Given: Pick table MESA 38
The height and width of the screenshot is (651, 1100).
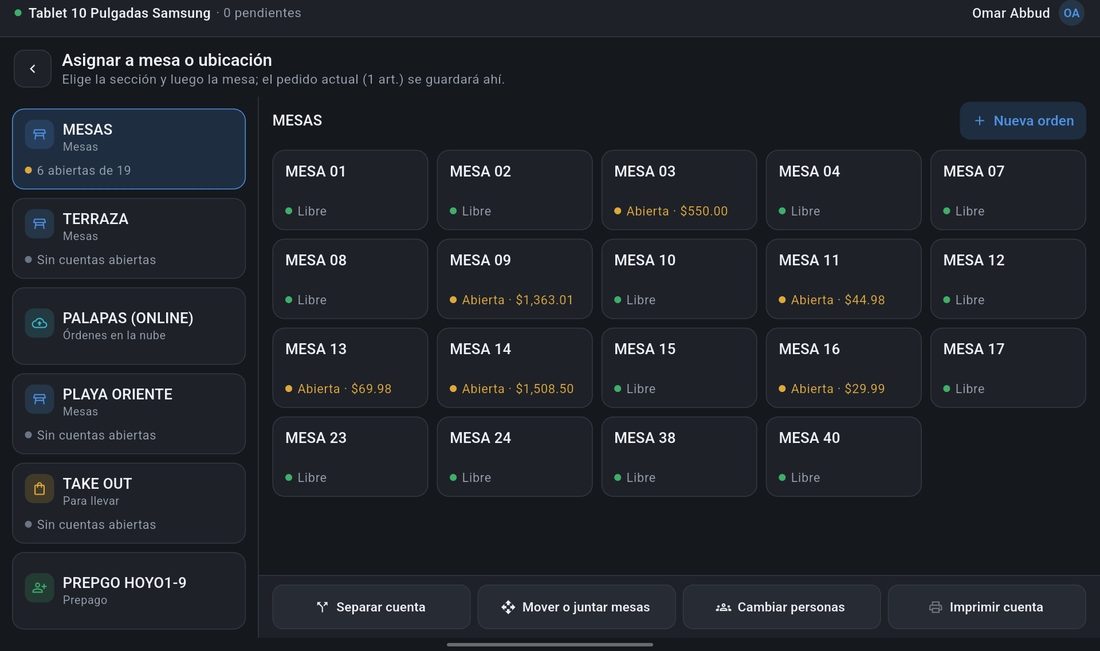Looking at the screenshot, I should coord(679,457).
